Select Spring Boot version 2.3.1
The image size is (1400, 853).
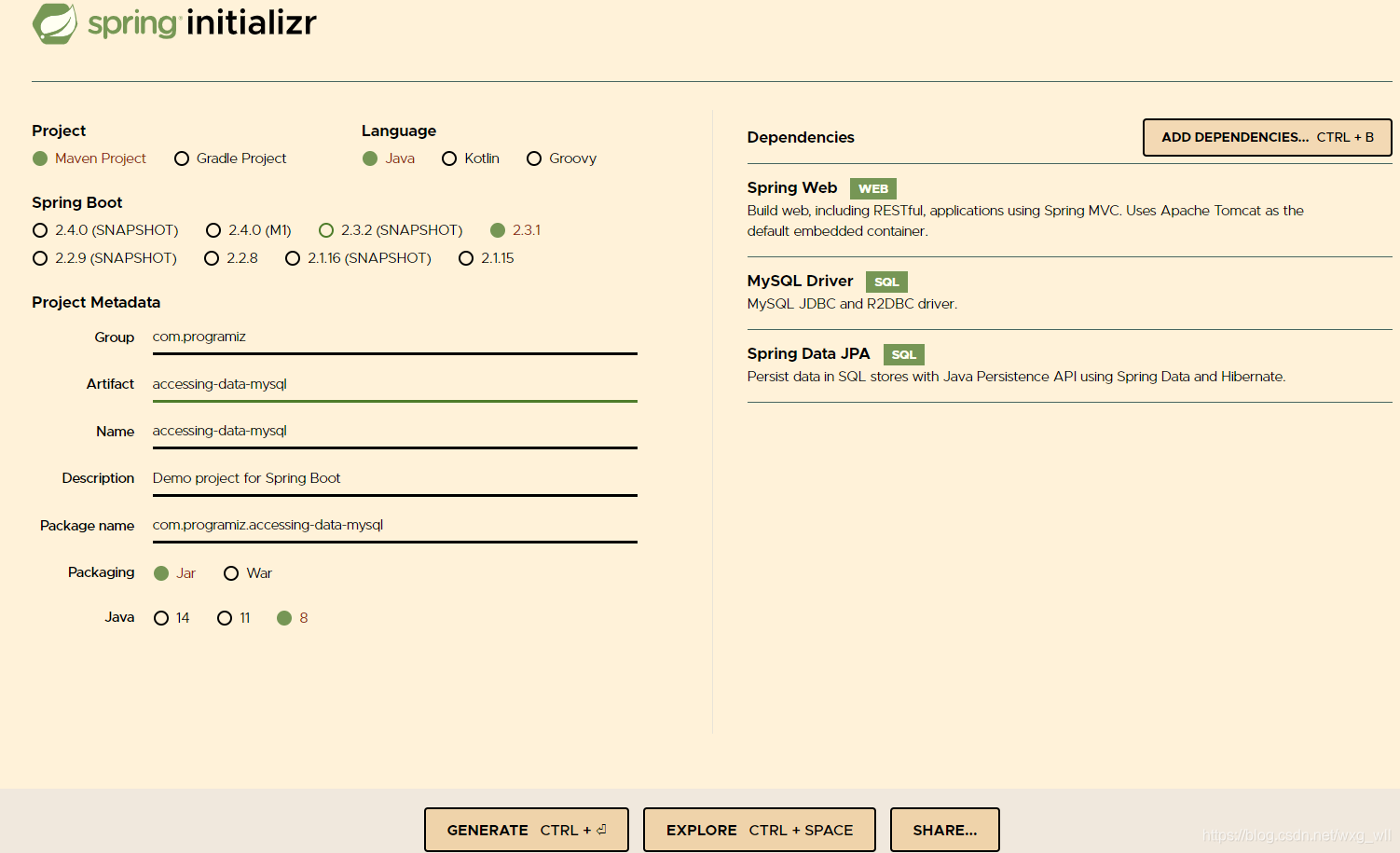coord(498,230)
